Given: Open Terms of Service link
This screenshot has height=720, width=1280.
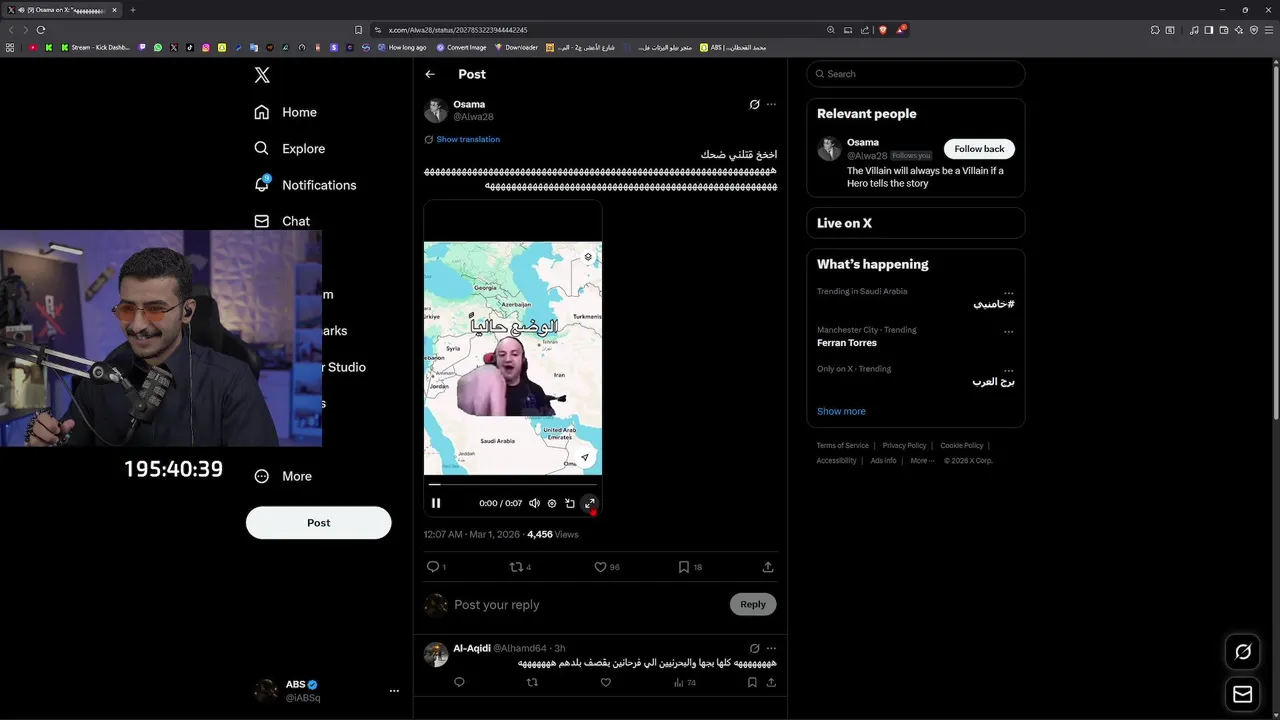Looking at the screenshot, I should (x=842, y=446).
